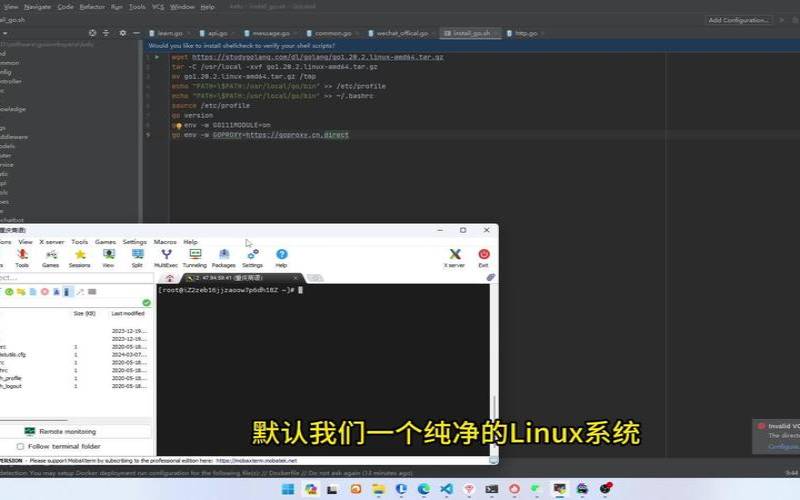
Task: Click the Split icon in MobaXterm toolbar
Action: click(137, 258)
